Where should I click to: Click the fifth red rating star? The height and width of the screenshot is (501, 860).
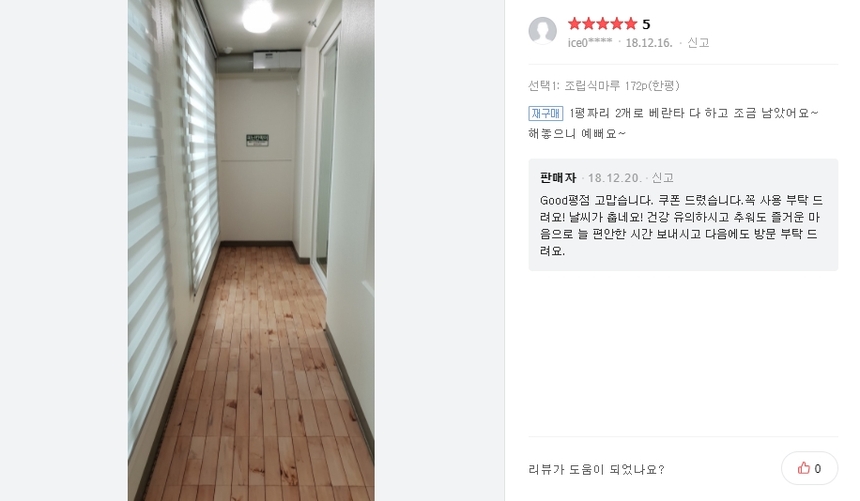click(630, 24)
